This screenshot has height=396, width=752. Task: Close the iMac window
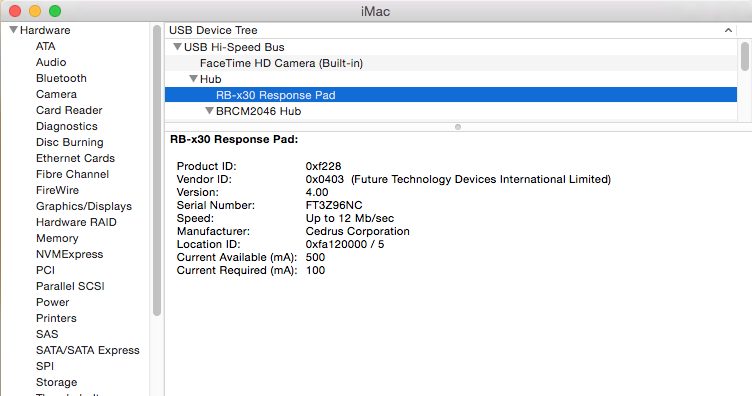coord(15,11)
